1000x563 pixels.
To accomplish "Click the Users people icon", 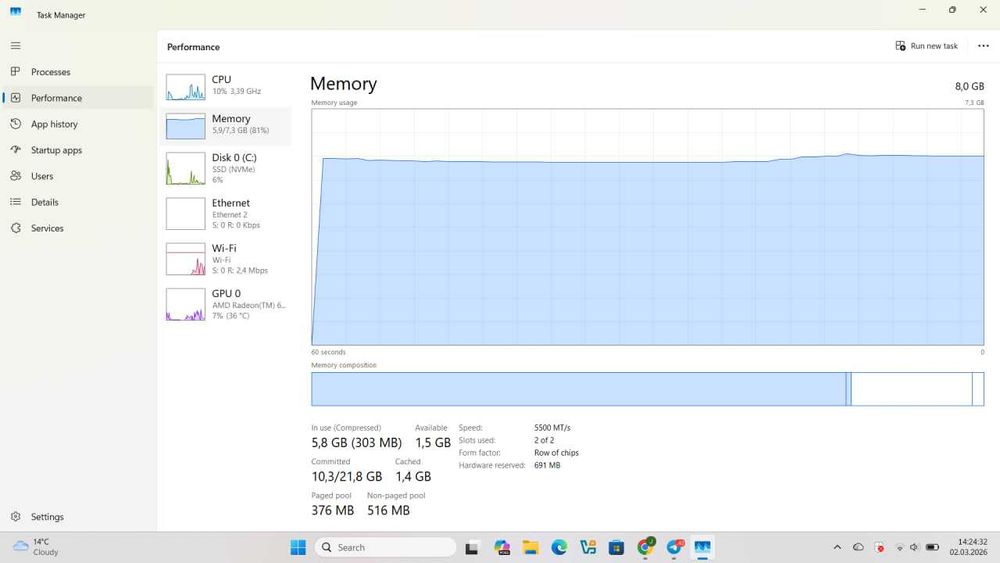I will click(x=15, y=175).
